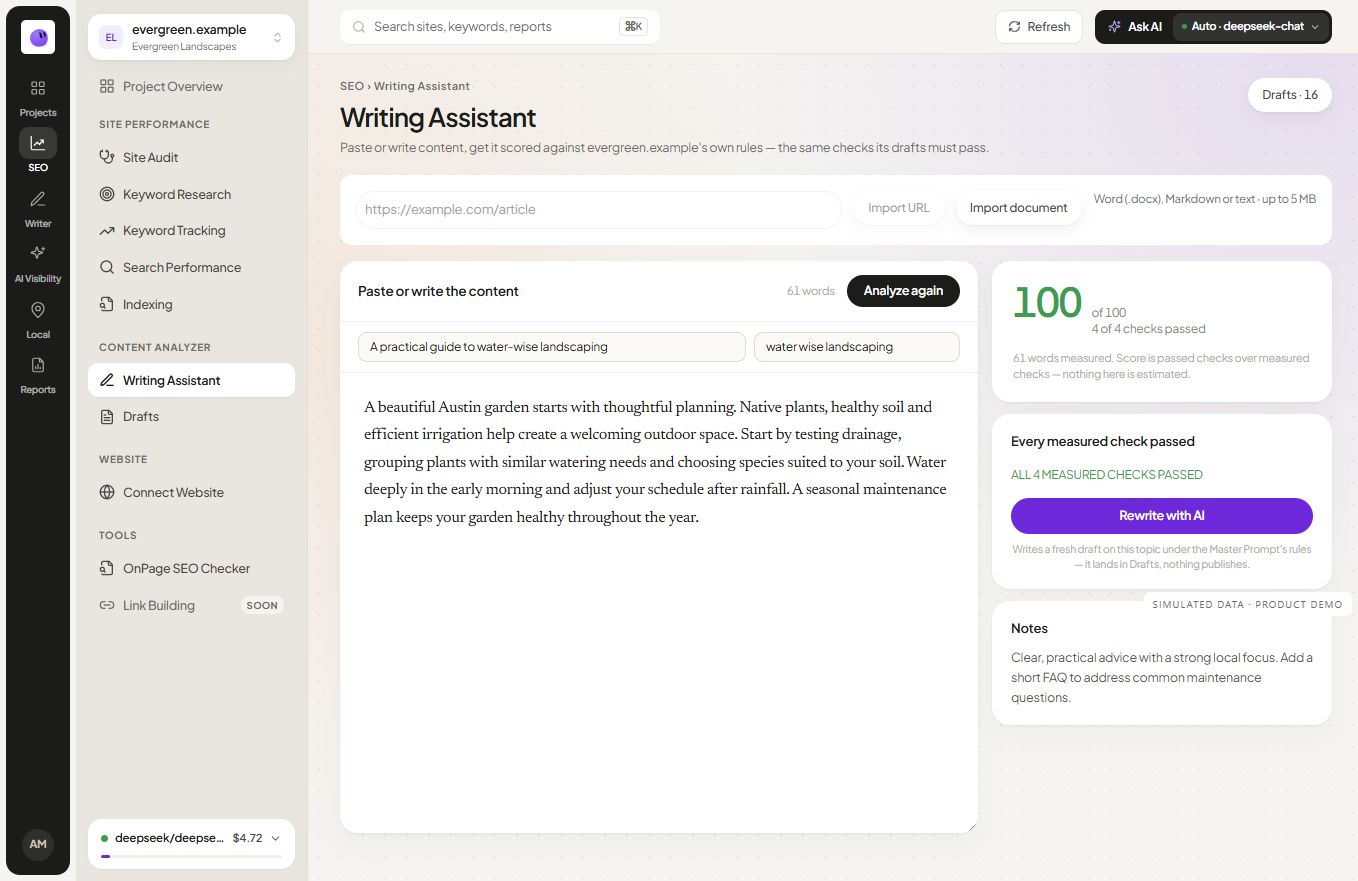Open Site Audit page
1358x881 pixels.
tap(191, 158)
